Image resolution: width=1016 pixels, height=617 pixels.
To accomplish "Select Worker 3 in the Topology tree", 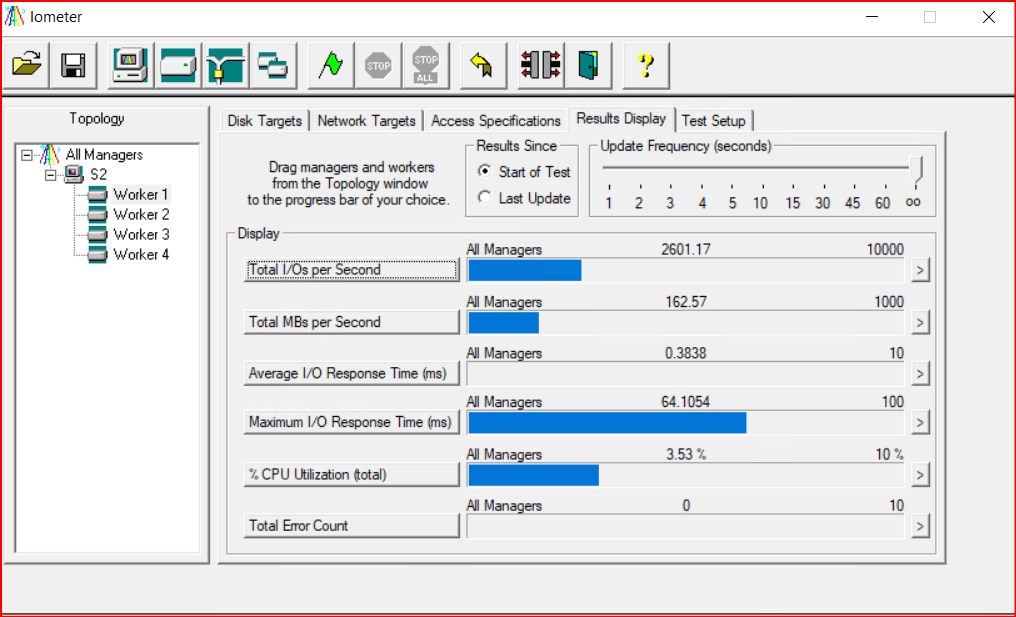I will pos(140,234).
